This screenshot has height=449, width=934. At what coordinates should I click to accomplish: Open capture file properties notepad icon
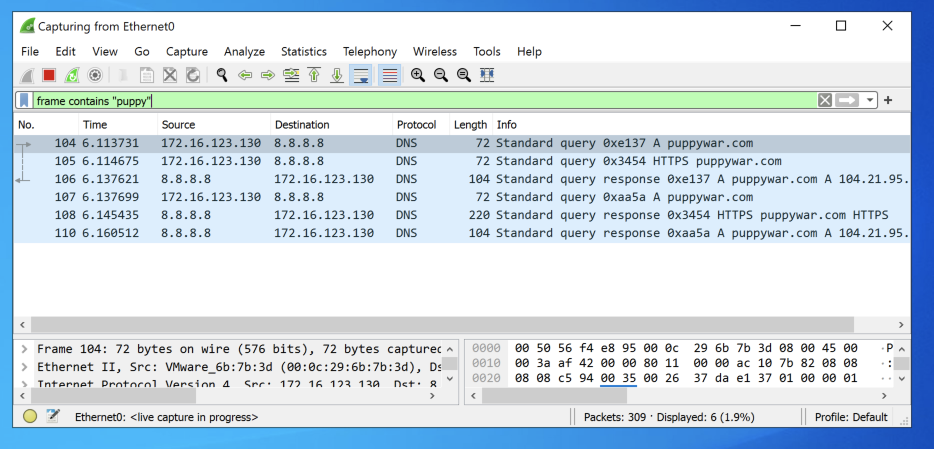(53, 417)
